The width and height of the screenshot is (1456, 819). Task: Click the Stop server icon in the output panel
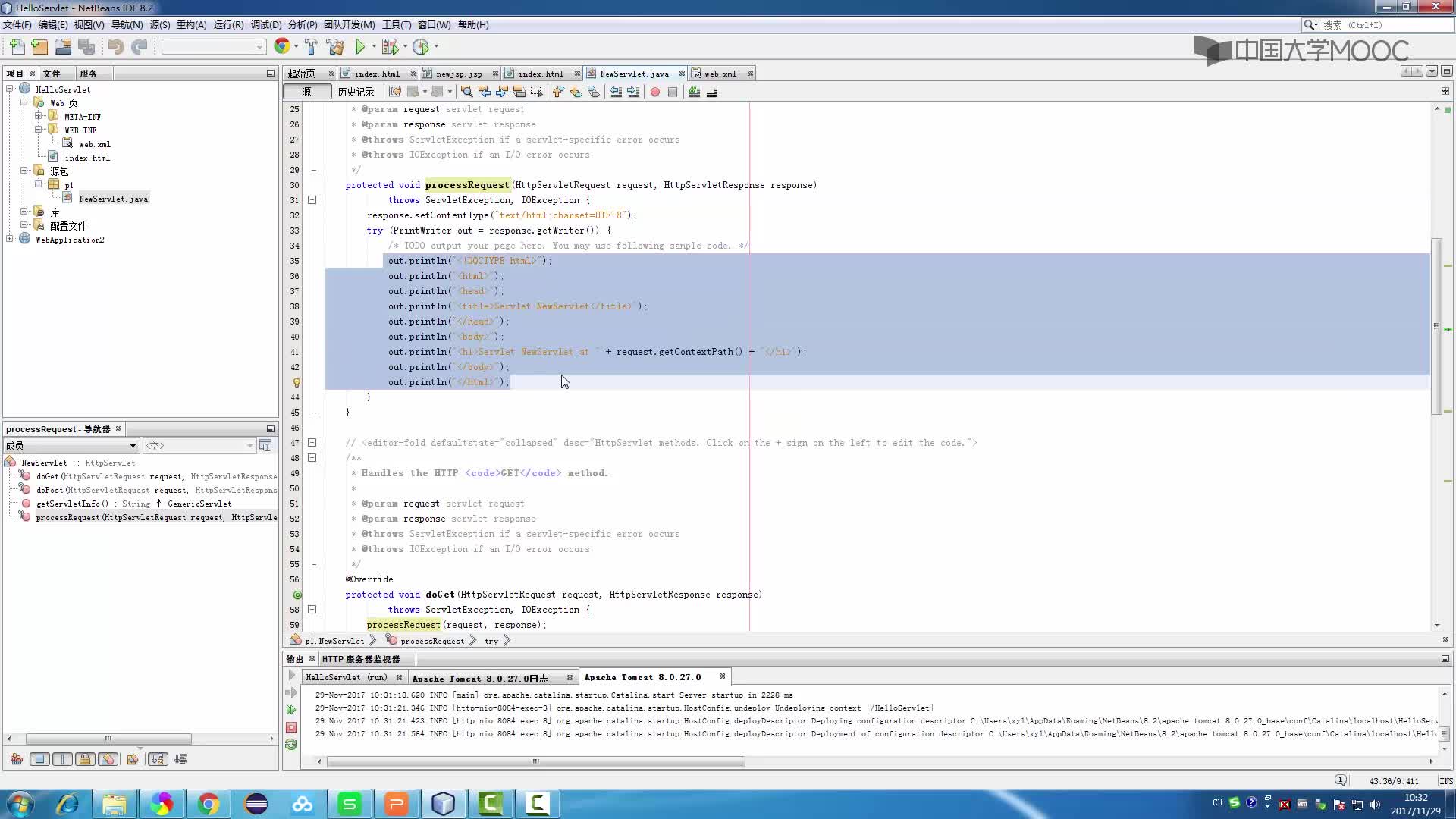[291, 727]
